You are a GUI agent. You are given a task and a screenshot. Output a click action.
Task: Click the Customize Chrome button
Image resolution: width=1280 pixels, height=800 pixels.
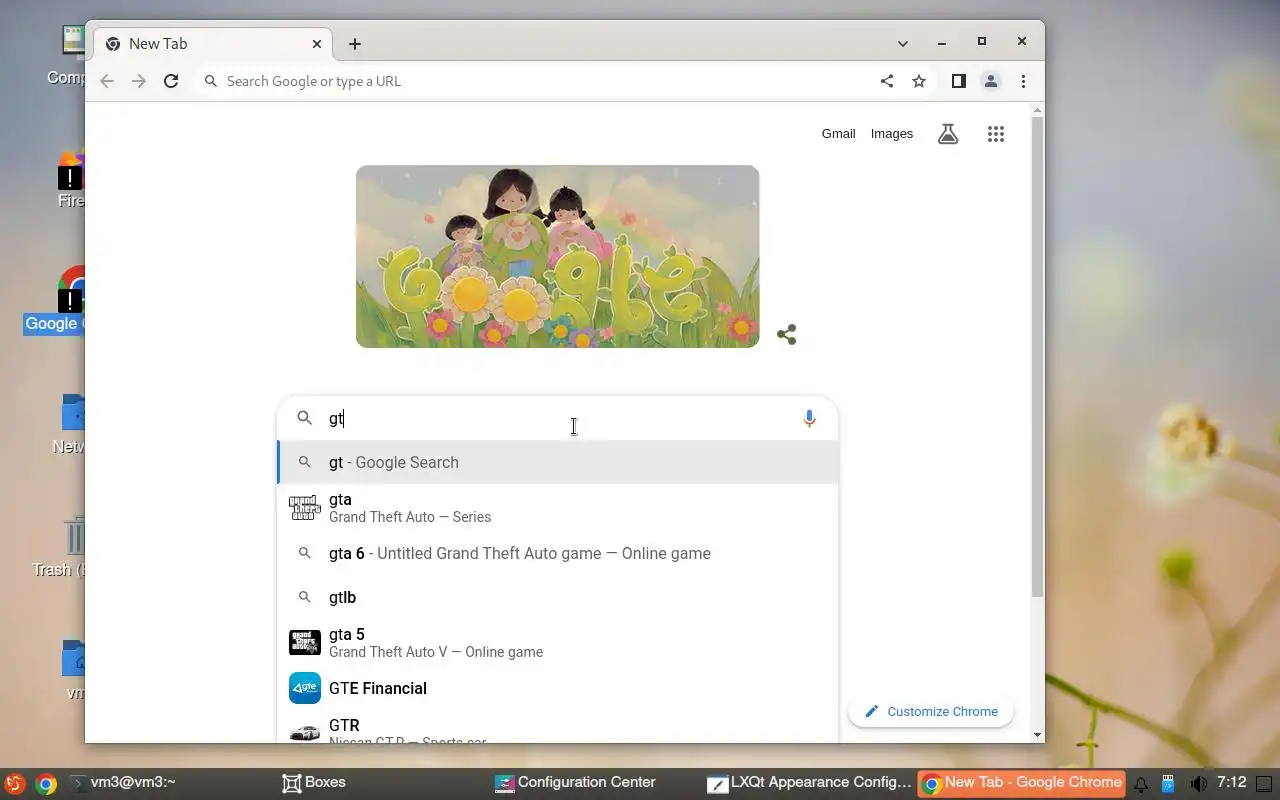[931, 711]
